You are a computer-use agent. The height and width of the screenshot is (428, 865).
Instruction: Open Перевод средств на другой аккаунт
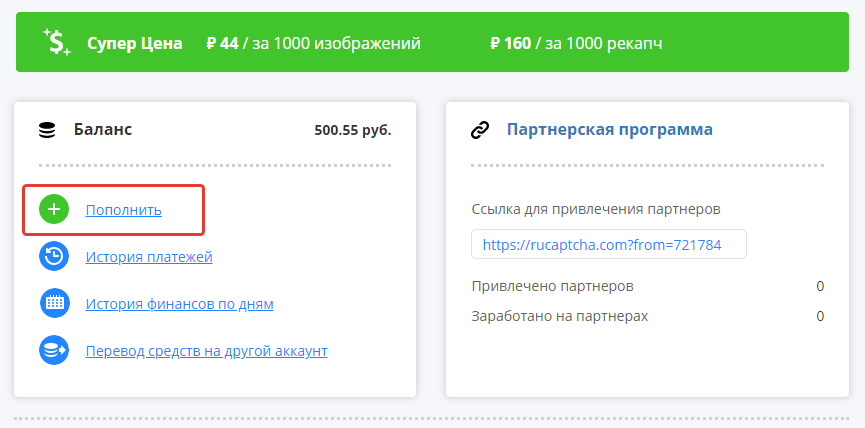click(207, 351)
